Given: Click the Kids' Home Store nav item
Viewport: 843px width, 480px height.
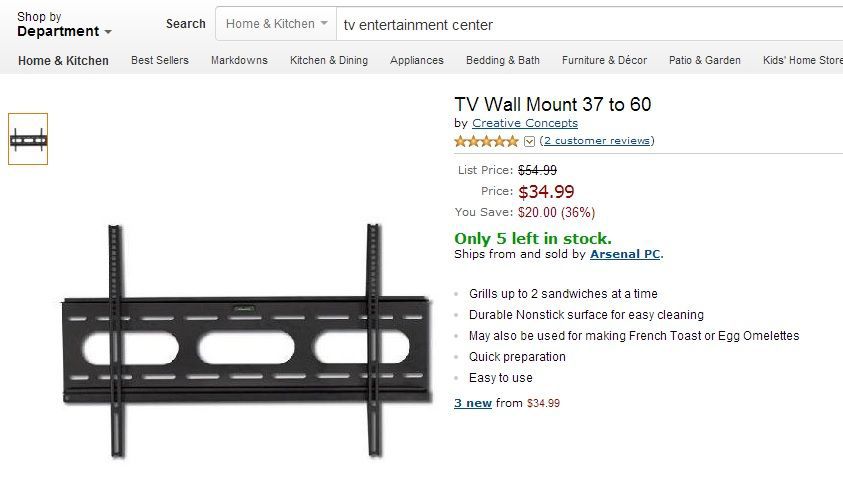Looking at the screenshot, I should pos(802,60).
